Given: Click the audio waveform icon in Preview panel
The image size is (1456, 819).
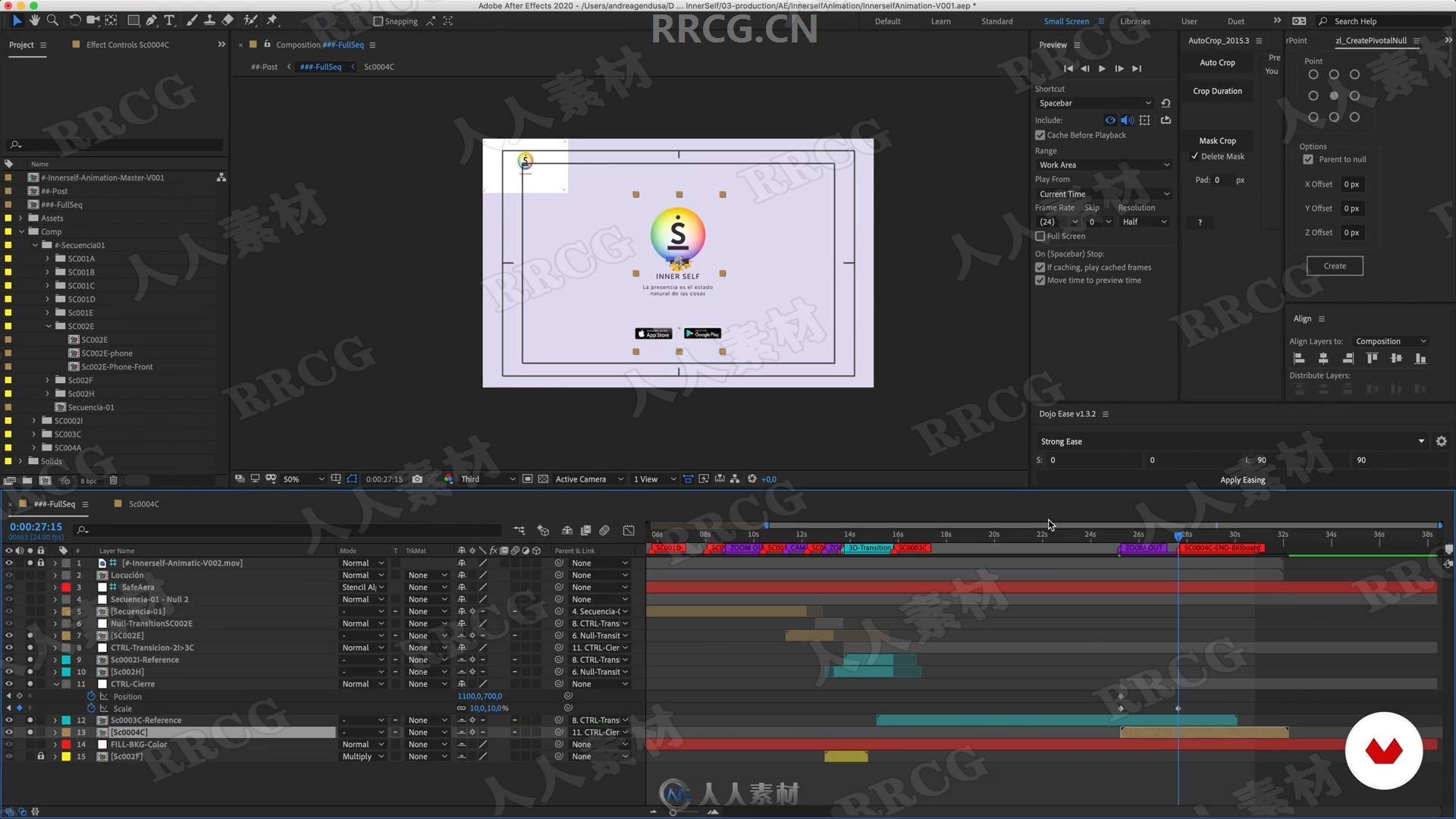Looking at the screenshot, I should [x=1127, y=119].
